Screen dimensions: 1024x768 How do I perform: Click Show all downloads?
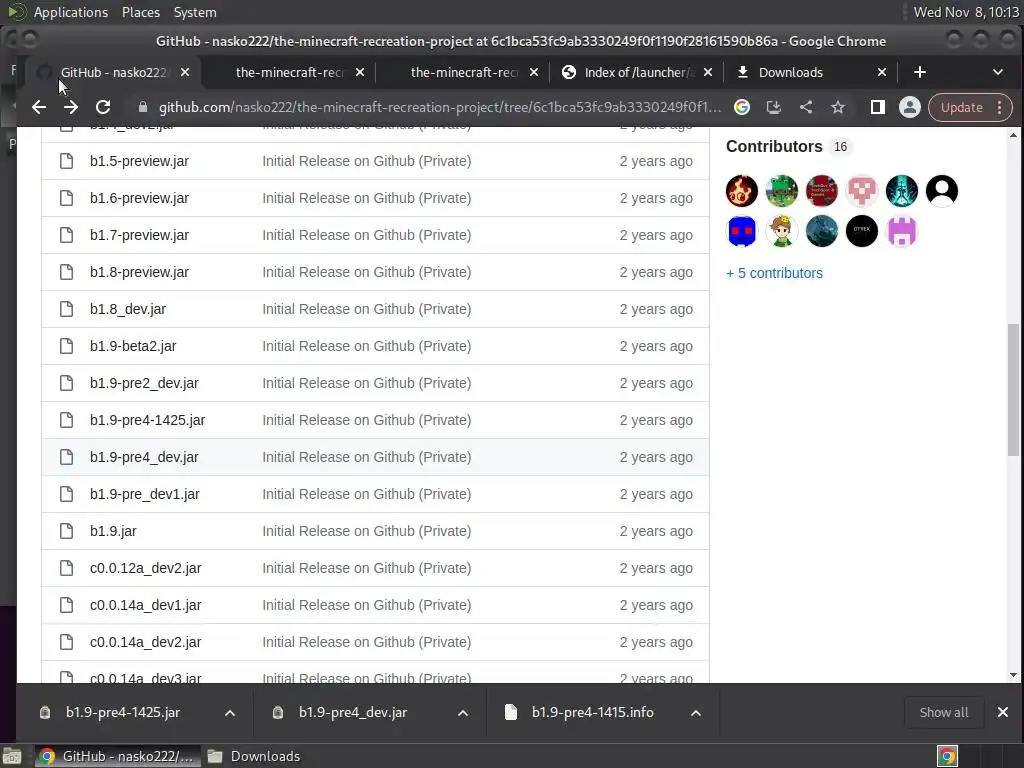pyautogui.click(x=944, y=712)
